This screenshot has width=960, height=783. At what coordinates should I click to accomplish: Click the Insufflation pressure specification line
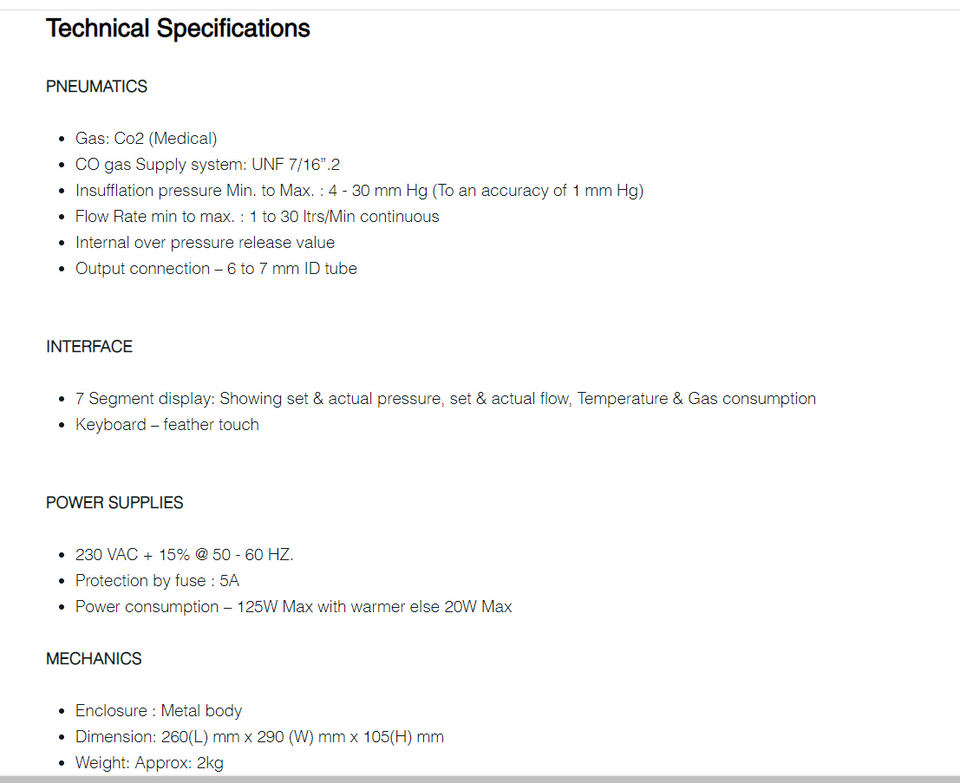(x=359, y=191)
